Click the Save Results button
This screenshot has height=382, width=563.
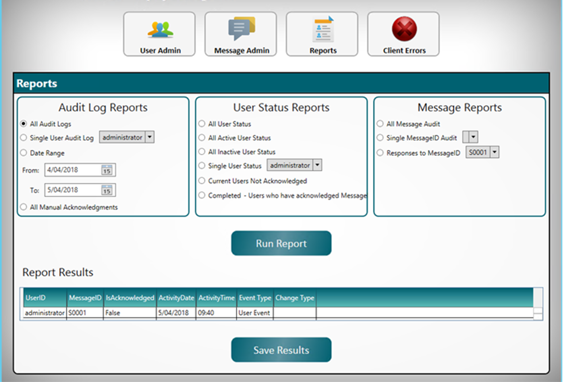click(x=281, y=350)
